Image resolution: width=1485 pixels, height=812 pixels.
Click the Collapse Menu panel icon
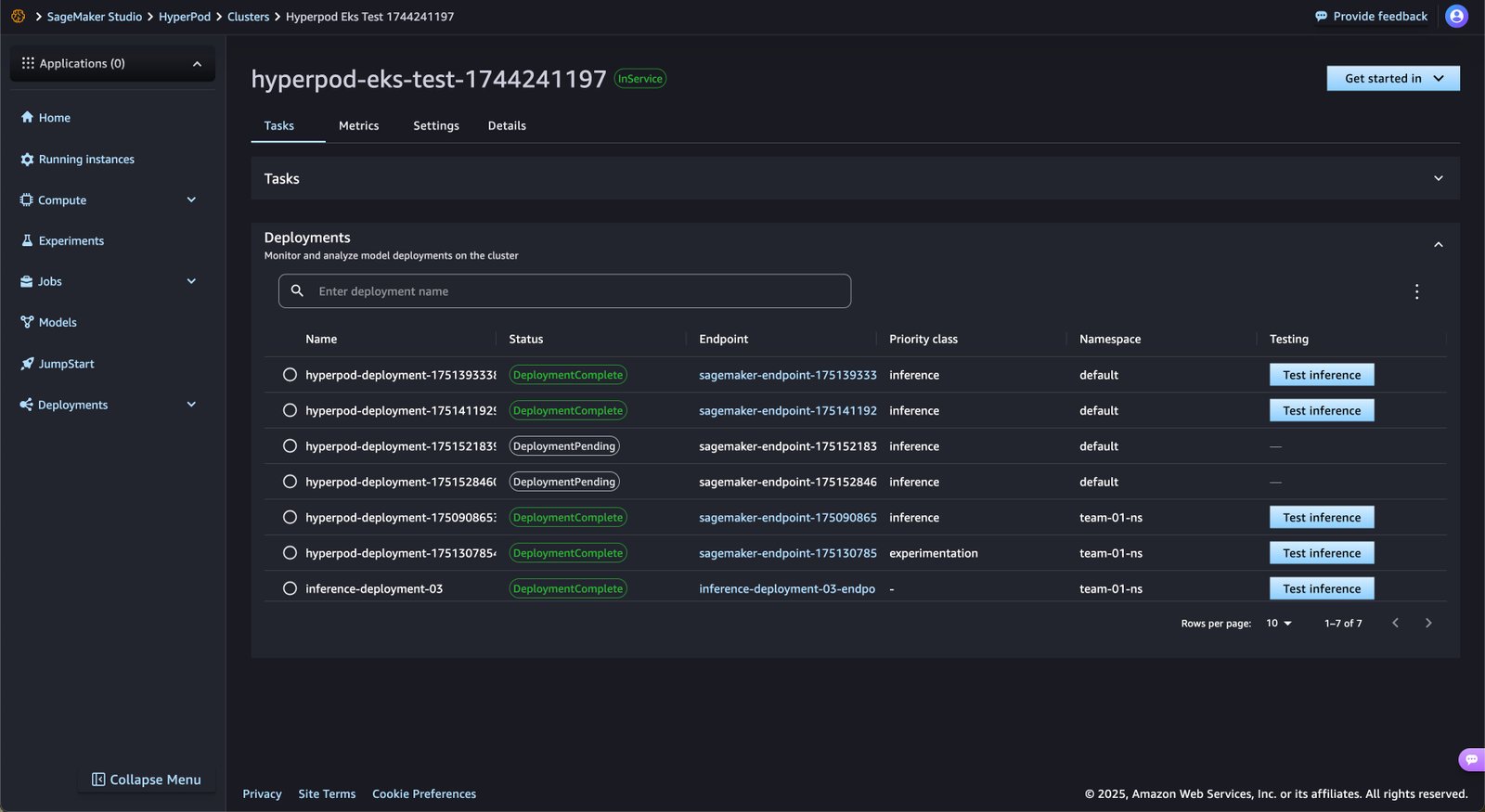point(98,780)
